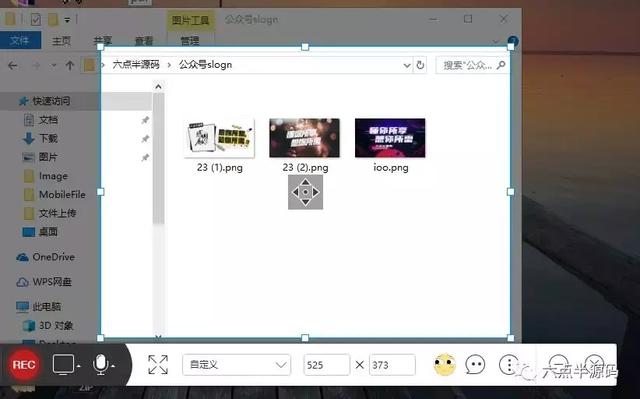Click the width field showing 525
The image size is (640, 399).
pos(327,365)
